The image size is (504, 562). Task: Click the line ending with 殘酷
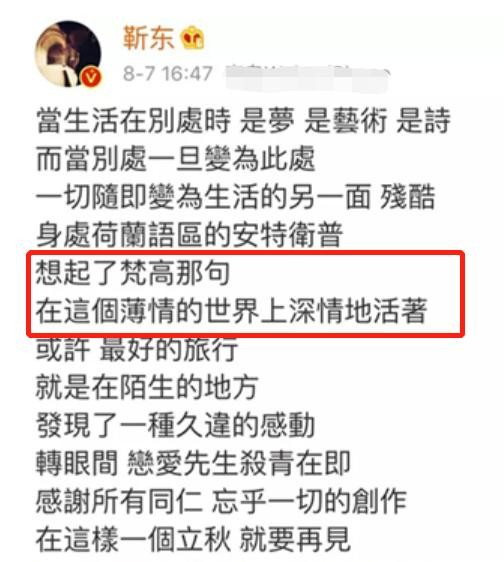[236, 197]
